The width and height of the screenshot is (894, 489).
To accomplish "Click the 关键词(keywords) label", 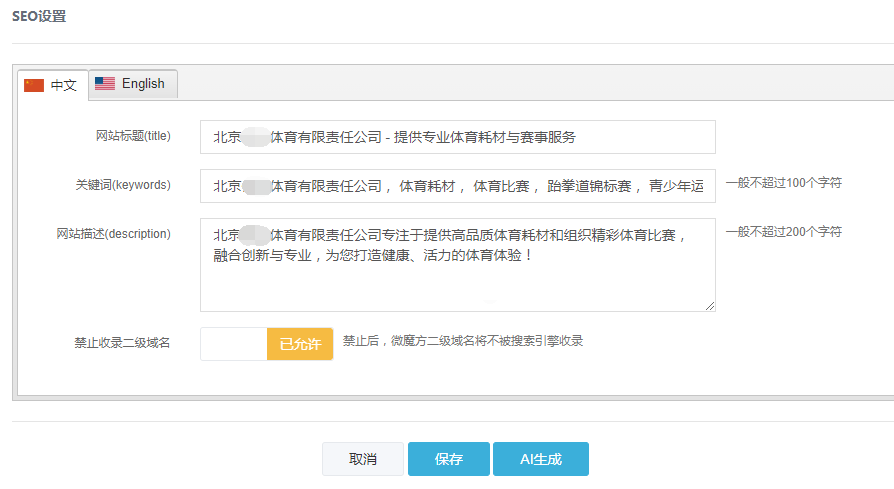I will [x=123, y=185].
